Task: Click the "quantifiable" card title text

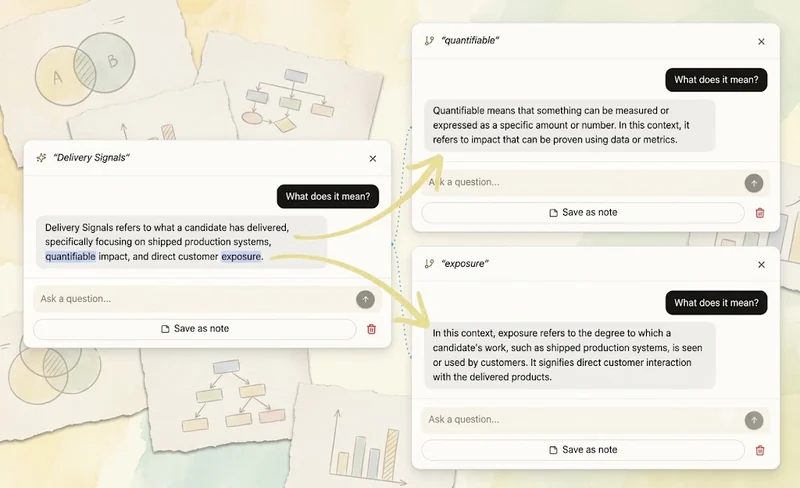Action: [x=470, y=40]
